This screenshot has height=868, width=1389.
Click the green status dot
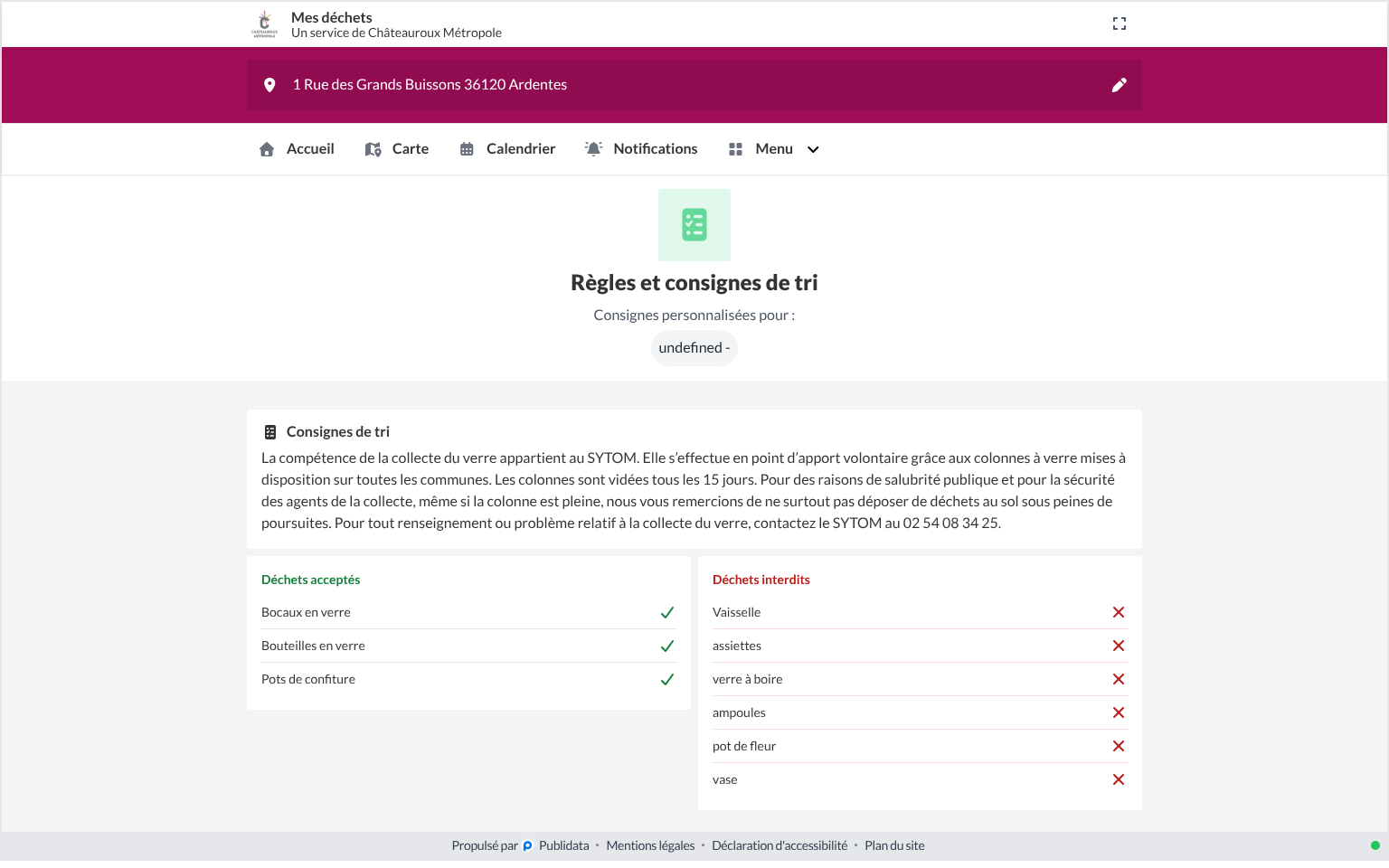point(1375,846)
